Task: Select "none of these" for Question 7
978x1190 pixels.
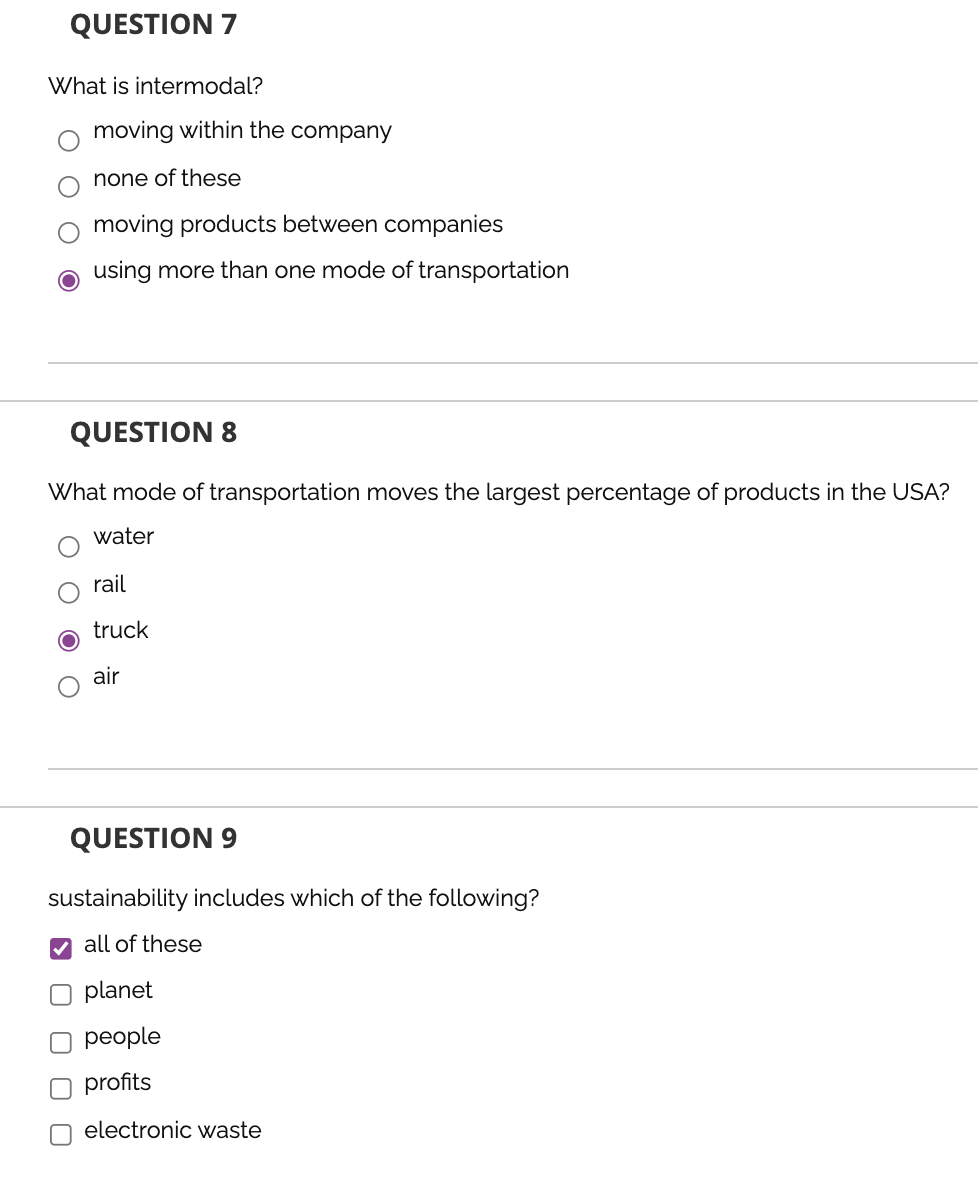Action: click(x=67, y=186)
